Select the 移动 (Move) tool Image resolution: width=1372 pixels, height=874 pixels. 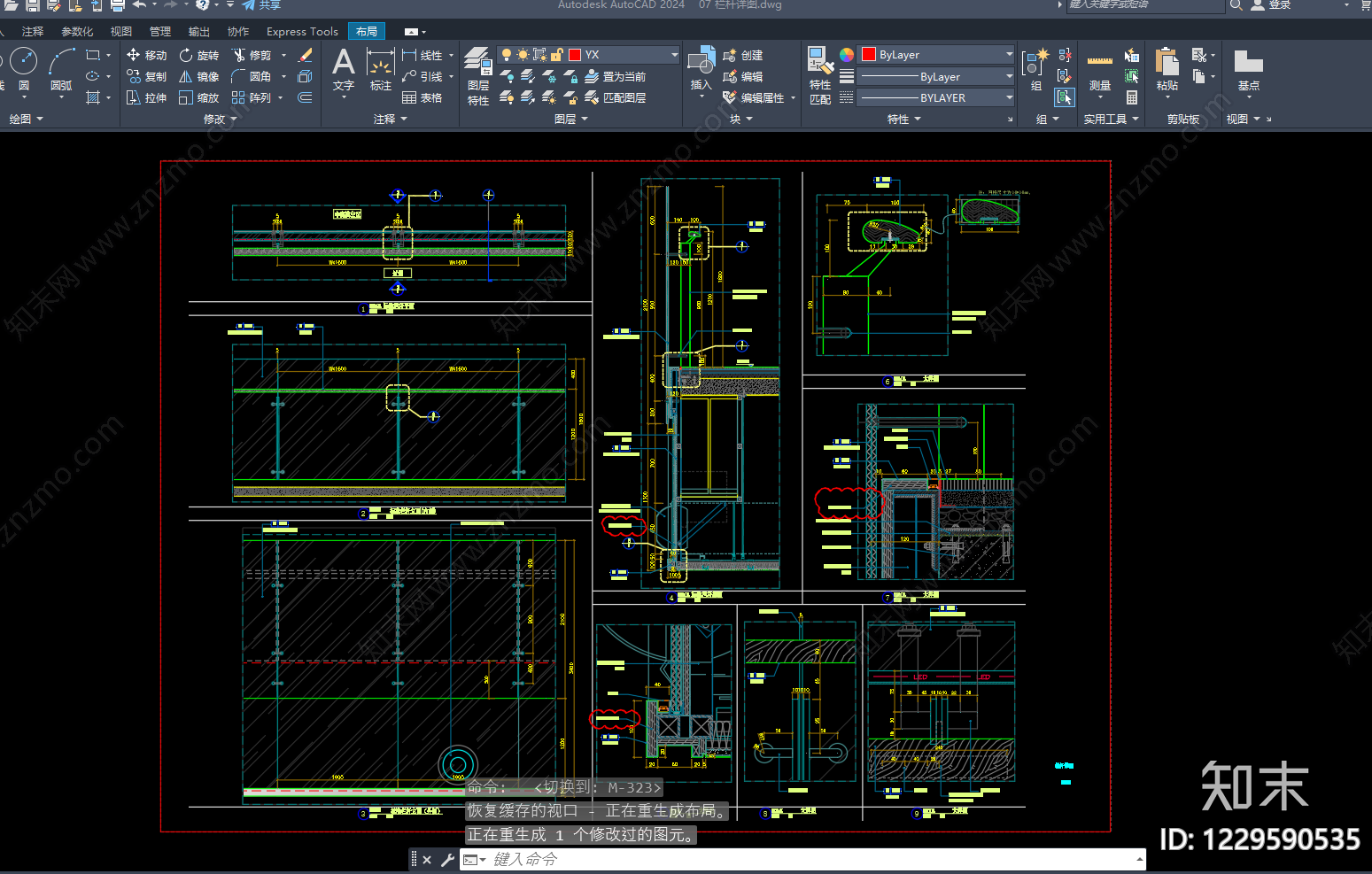[146, 55]
